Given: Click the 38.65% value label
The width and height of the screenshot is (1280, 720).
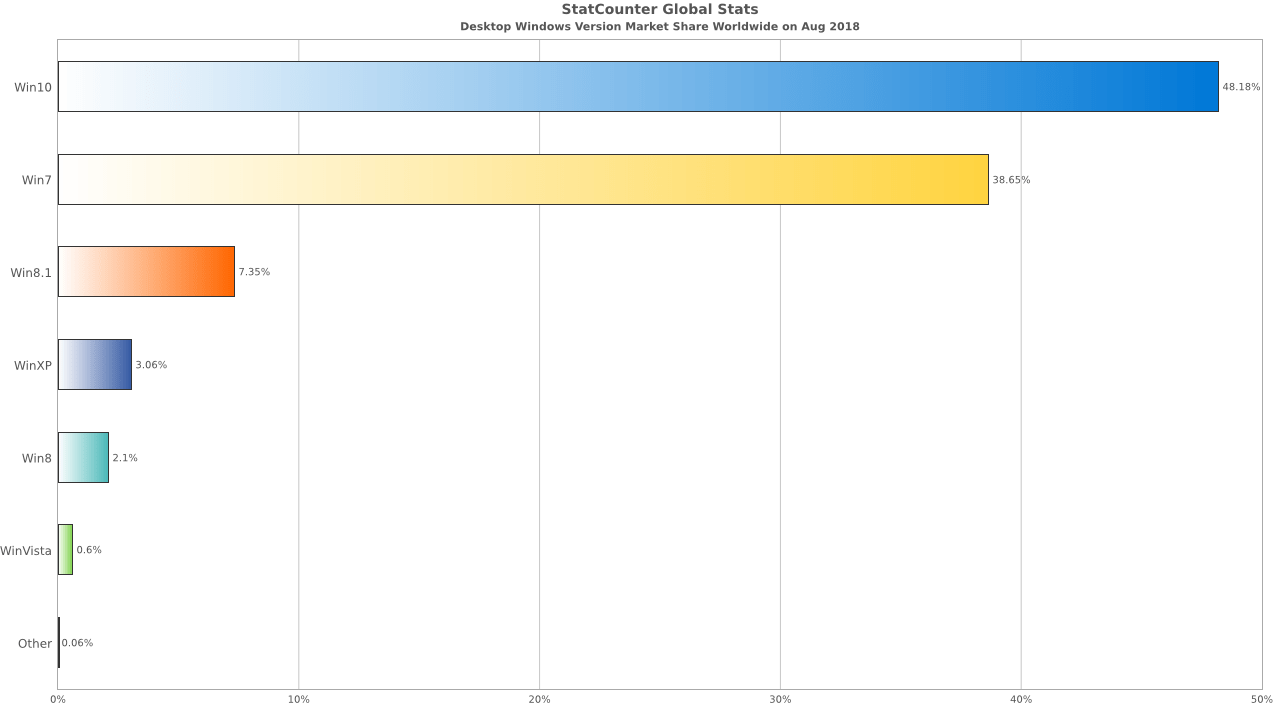Looking at the screenshot, I should (x=1011, y=180).
